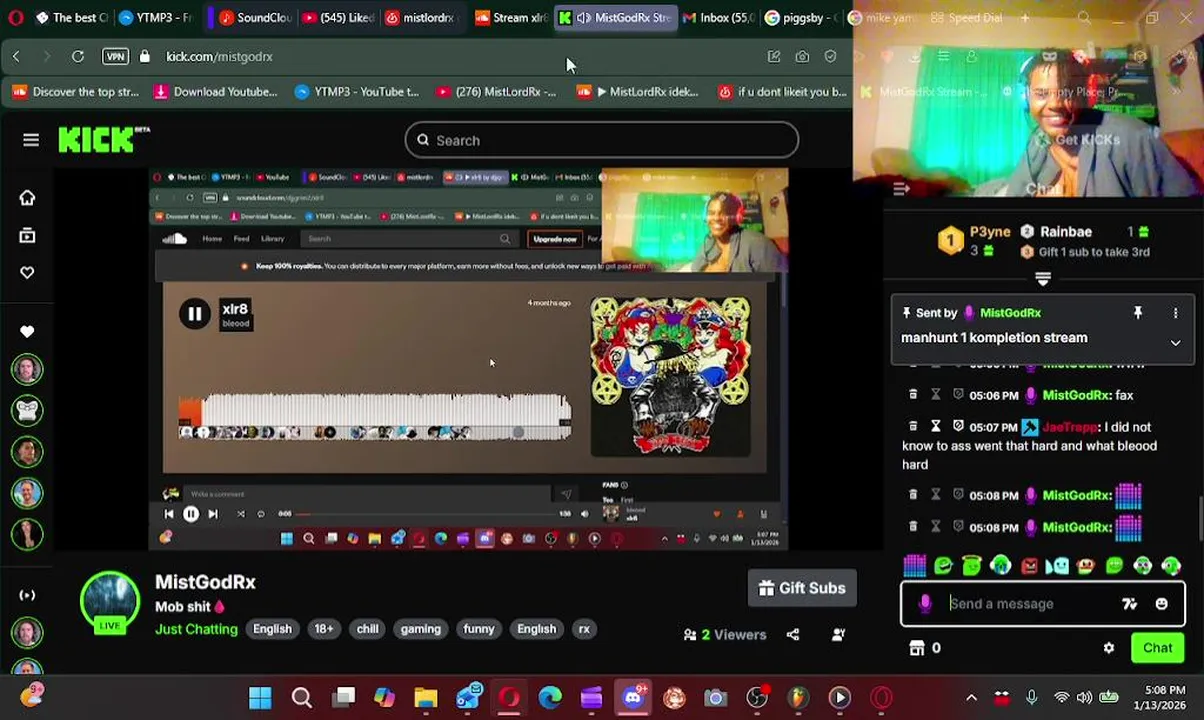Viewport: 1204px width, 720px height.
Task: Open the pinned message three-dot menu
Action: tap(1175, 313)
